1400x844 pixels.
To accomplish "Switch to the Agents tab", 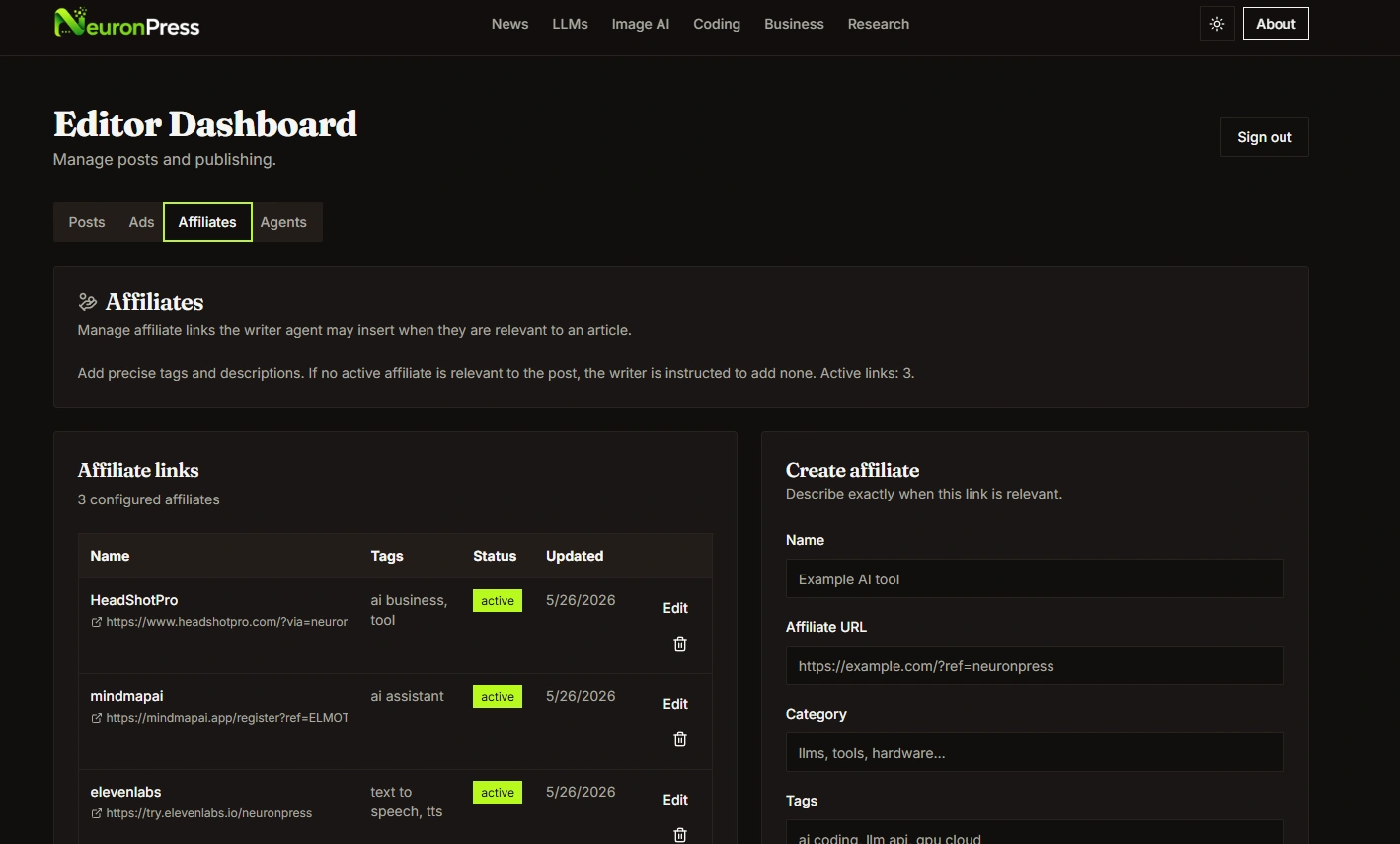I will coord(283,222).
